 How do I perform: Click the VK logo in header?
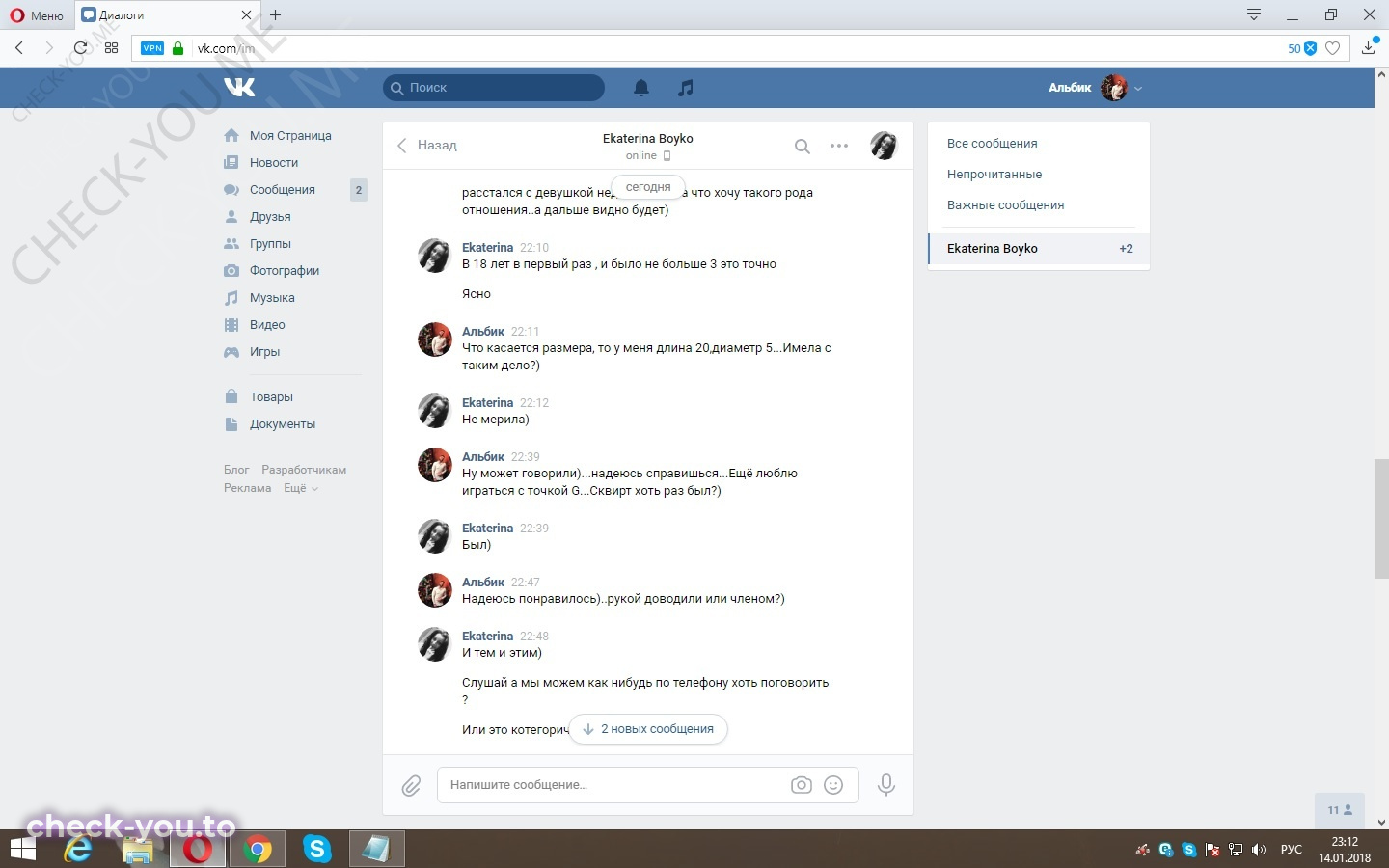240,87
